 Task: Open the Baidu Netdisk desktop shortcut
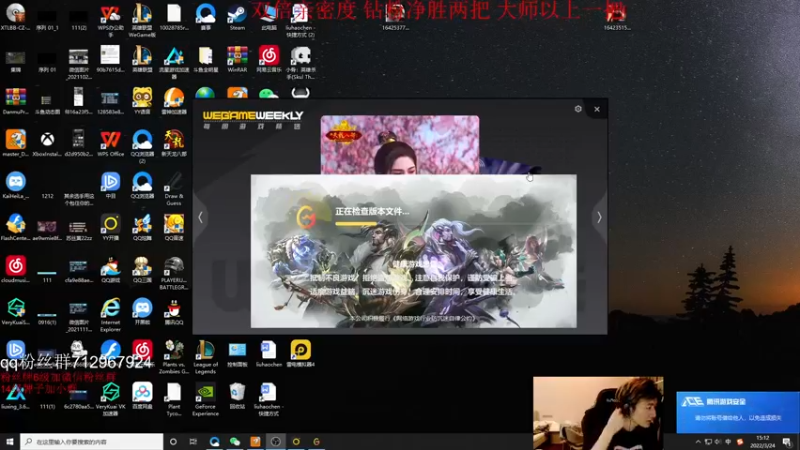tap(142, 396)
